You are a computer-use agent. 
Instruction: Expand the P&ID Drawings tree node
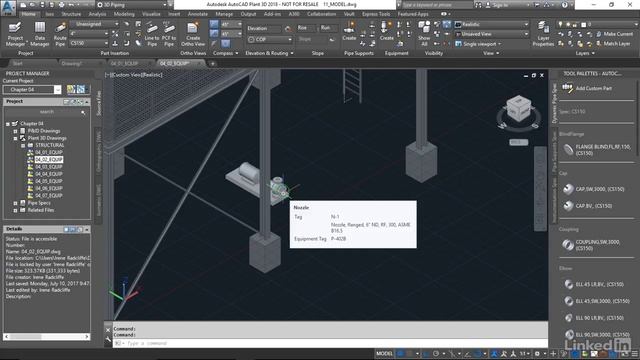point(16,131)
